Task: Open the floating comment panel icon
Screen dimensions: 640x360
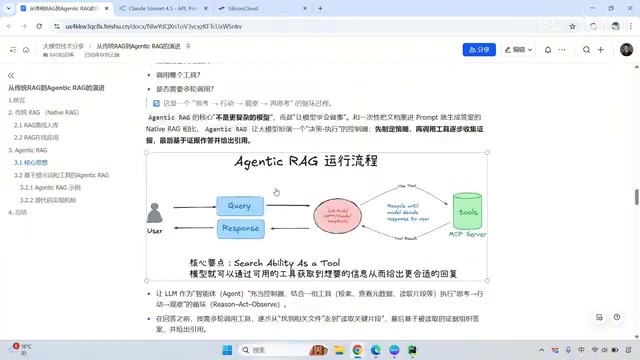Action: coord(599,317)
